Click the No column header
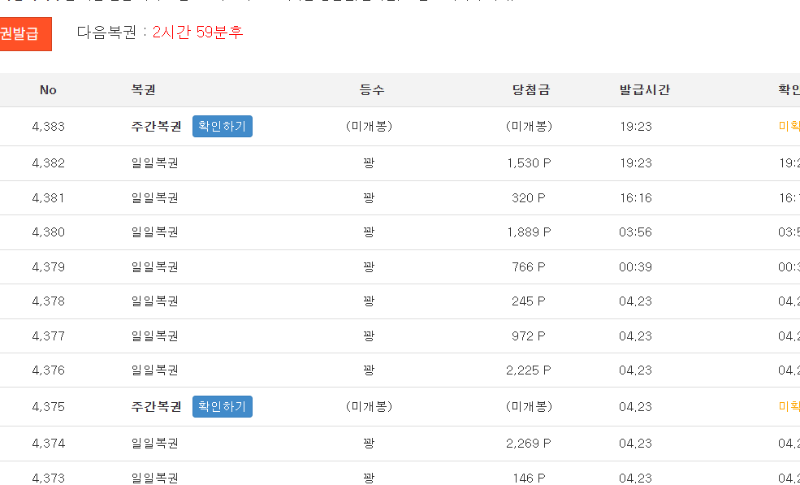Image resolution: width=800 pixels, height=485 pixels. [x=48, y=90]
